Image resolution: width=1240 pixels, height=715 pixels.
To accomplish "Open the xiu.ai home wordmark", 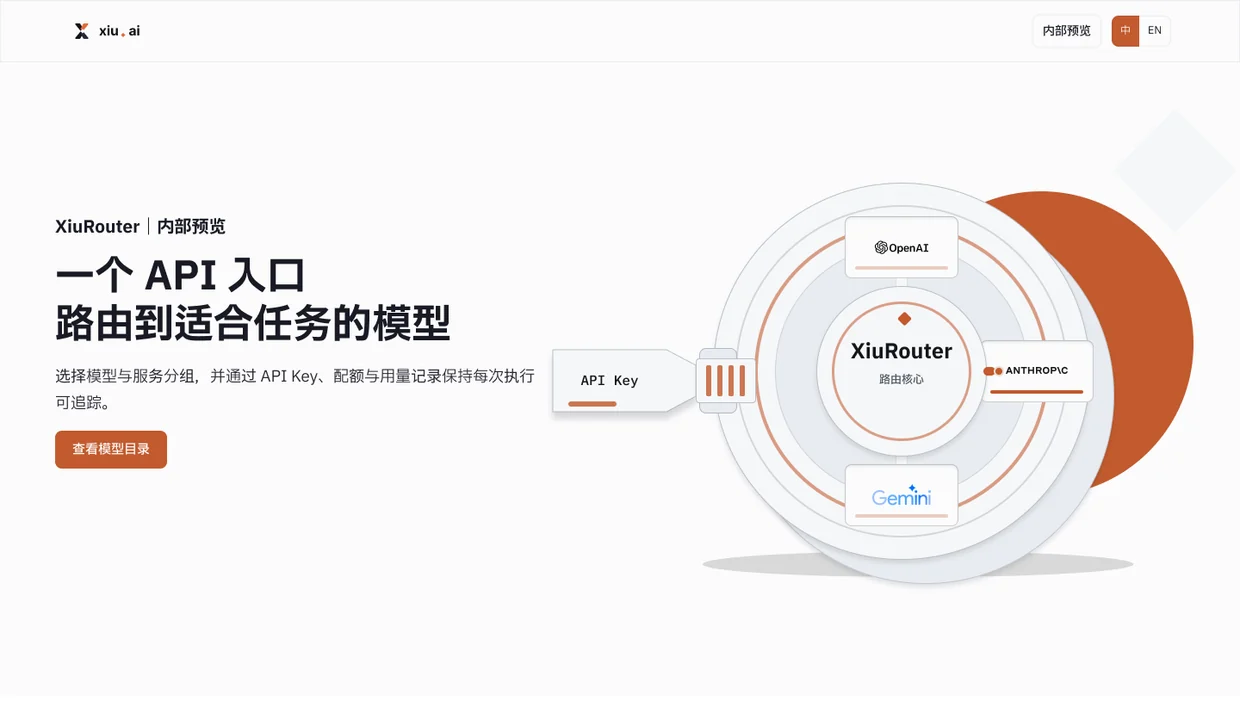I will (119, 31).
